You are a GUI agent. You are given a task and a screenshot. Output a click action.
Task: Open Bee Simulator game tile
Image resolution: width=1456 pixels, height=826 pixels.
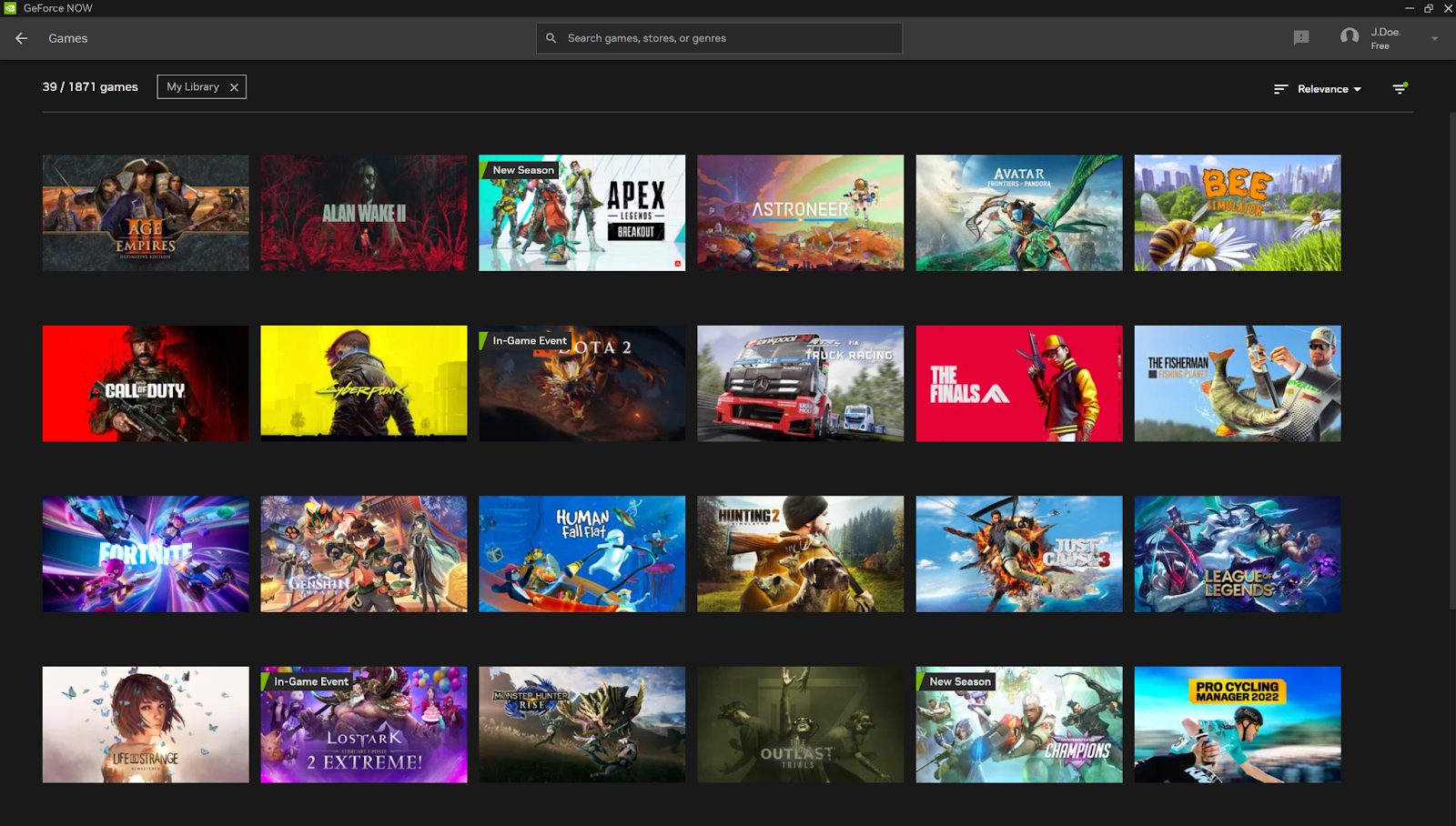(1238, 213)
